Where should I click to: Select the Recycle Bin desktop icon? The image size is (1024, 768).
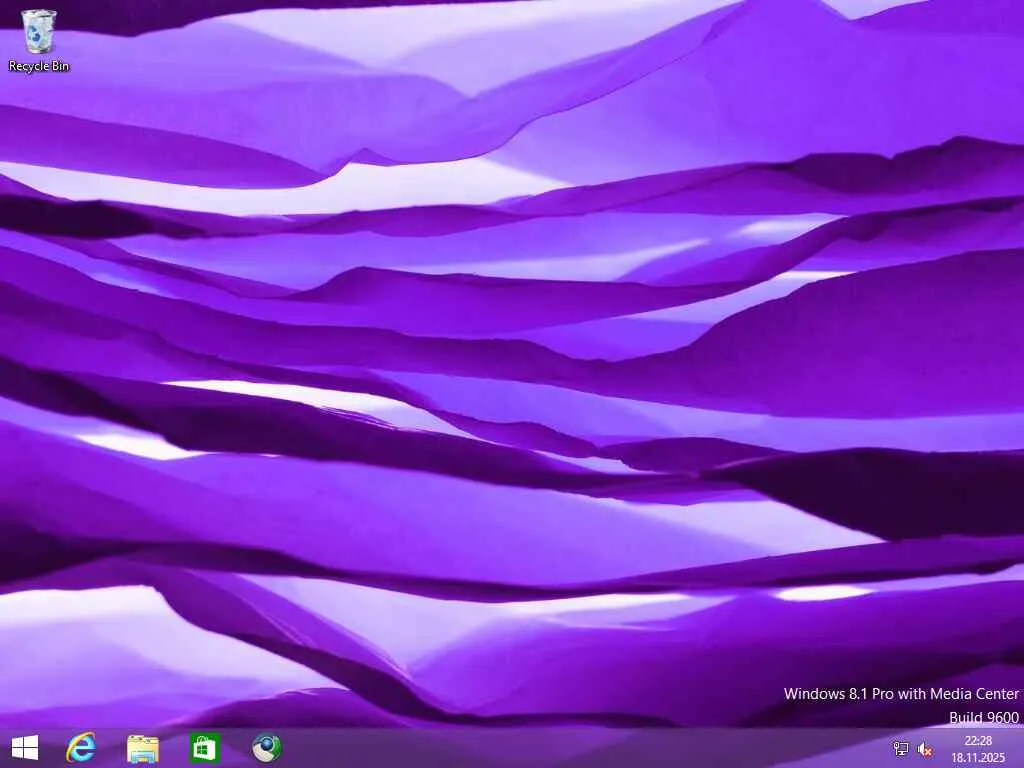coord(39,31)
